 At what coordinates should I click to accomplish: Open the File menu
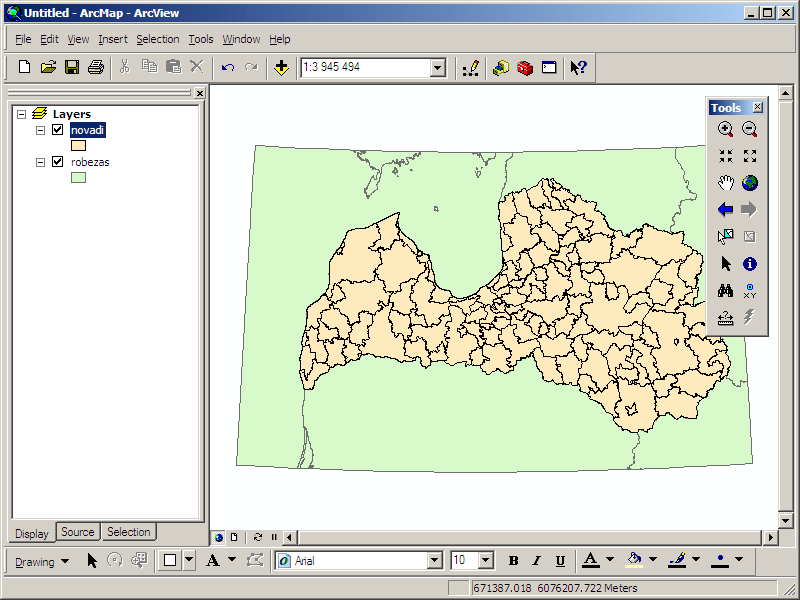(x=23, y=39)
